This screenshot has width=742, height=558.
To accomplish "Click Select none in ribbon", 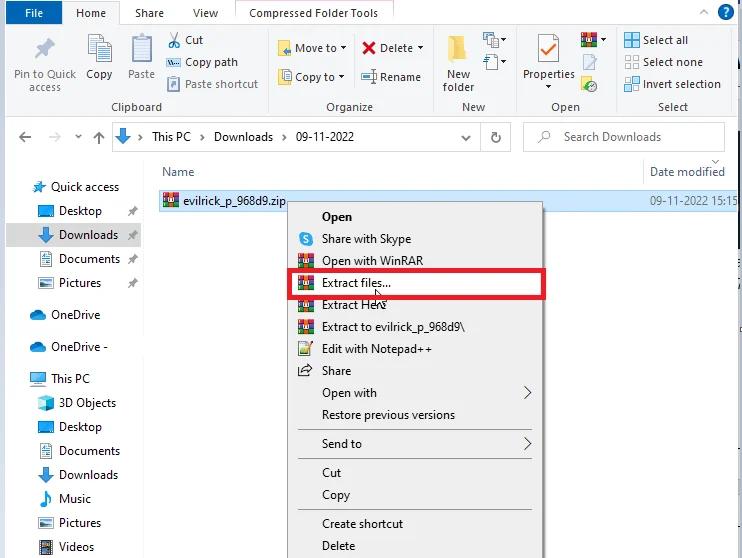I will pyautogui.click(x=663, y=62).
